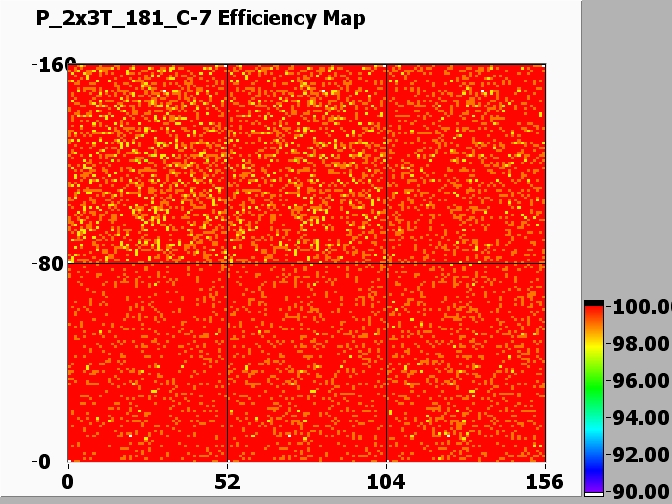Click the 104 tick label on the x-axis
Image resolution: width=672 pixels, height=504 pixels.
tap(386, 480)
